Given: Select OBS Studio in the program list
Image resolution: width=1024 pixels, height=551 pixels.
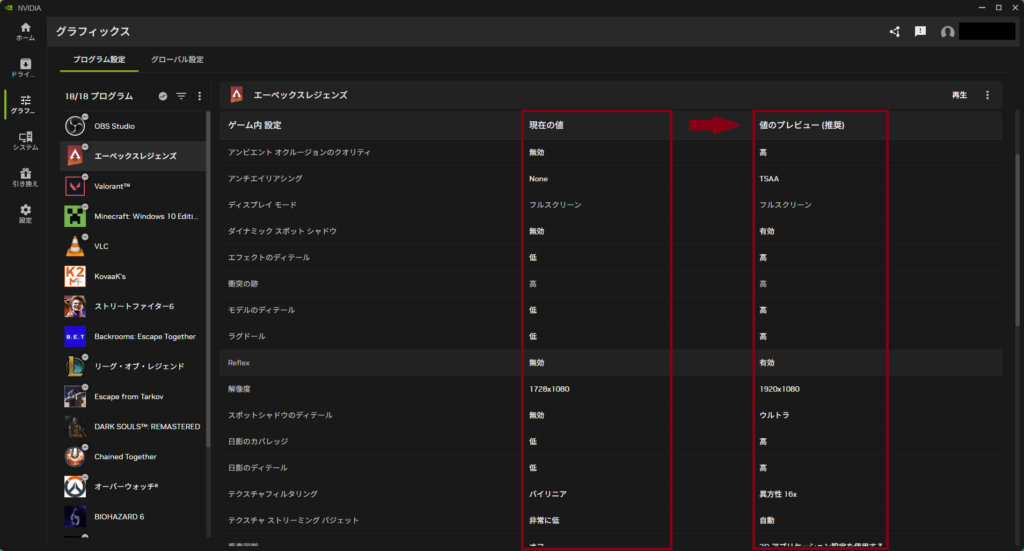Looking at the screenshot, I should coord(114,126).
